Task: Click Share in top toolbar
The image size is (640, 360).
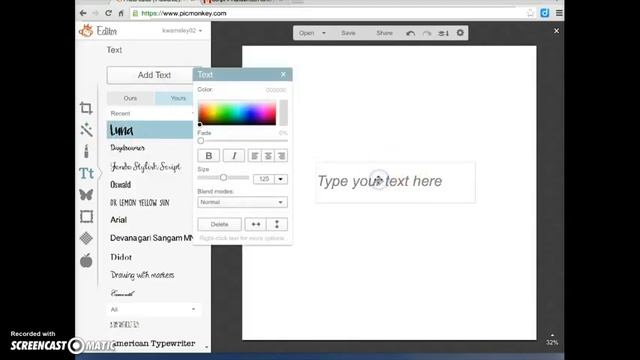Action: point(384,33)
